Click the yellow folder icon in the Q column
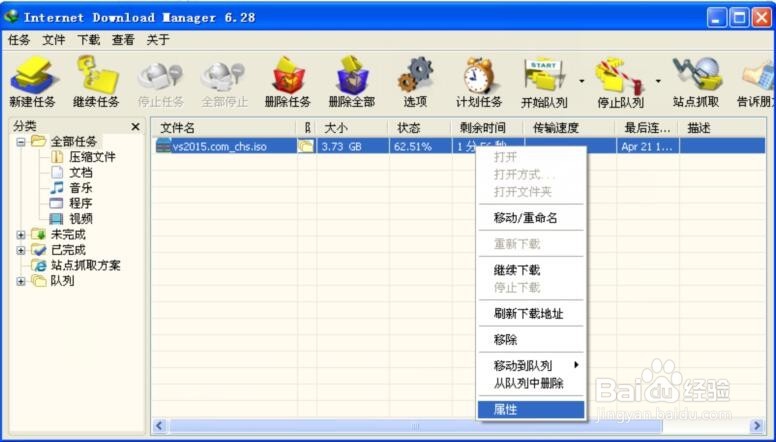Screen dimensions: 776x442 tap(306, 146)
